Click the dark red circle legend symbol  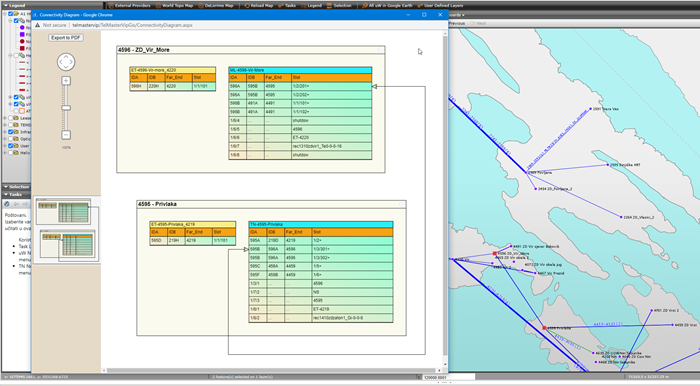(x=22, y=42)
